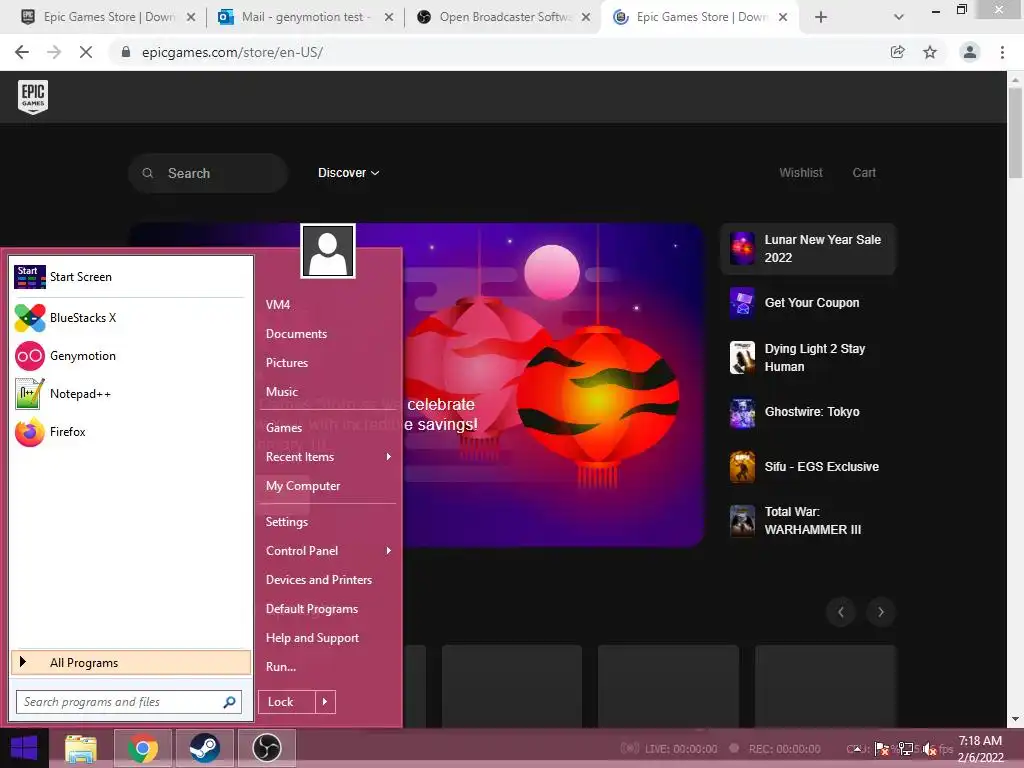This screenshot has width=1024, height=768.
Task: Open Help and Support
Action: coord(312,638)
